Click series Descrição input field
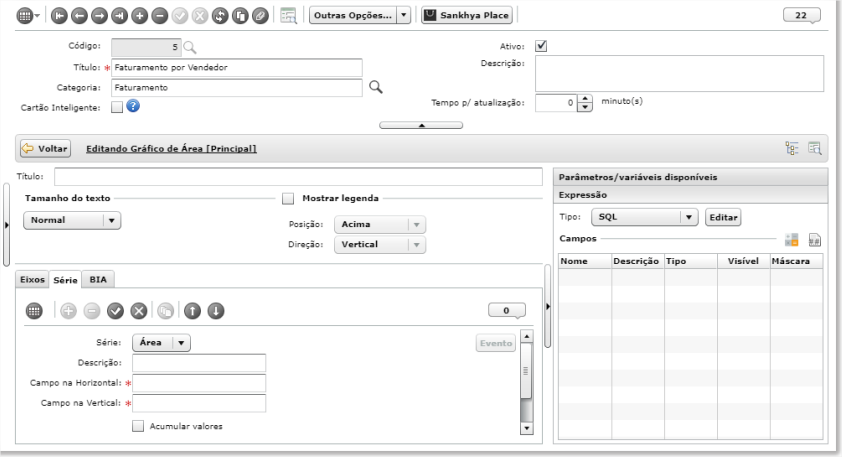The image size is (842, 457). tap(199, 363)
